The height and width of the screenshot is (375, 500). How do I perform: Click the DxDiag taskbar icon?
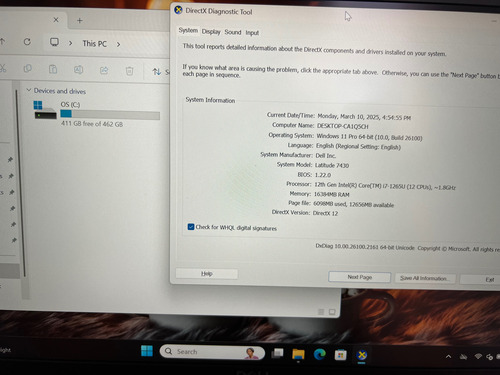pyautogui.click(x=362, y=355)
